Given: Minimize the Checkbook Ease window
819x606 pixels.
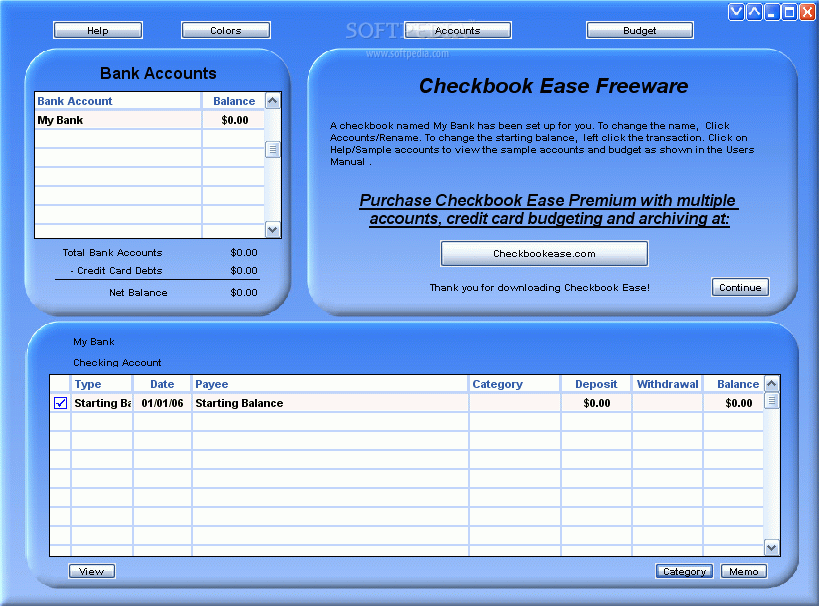Looking at the screenshot, I should click(x=771, y=12).
